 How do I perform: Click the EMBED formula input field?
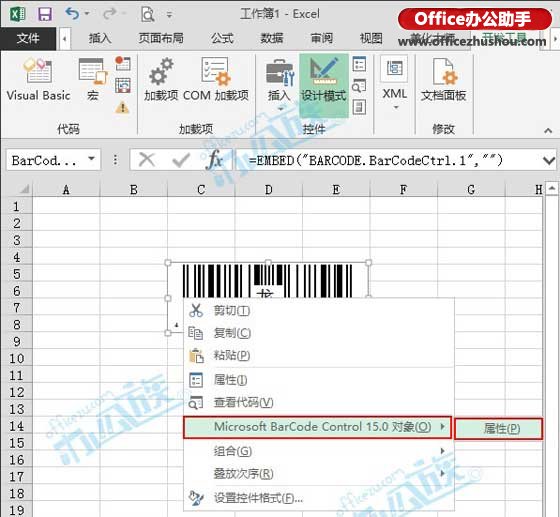click(389, 160)
